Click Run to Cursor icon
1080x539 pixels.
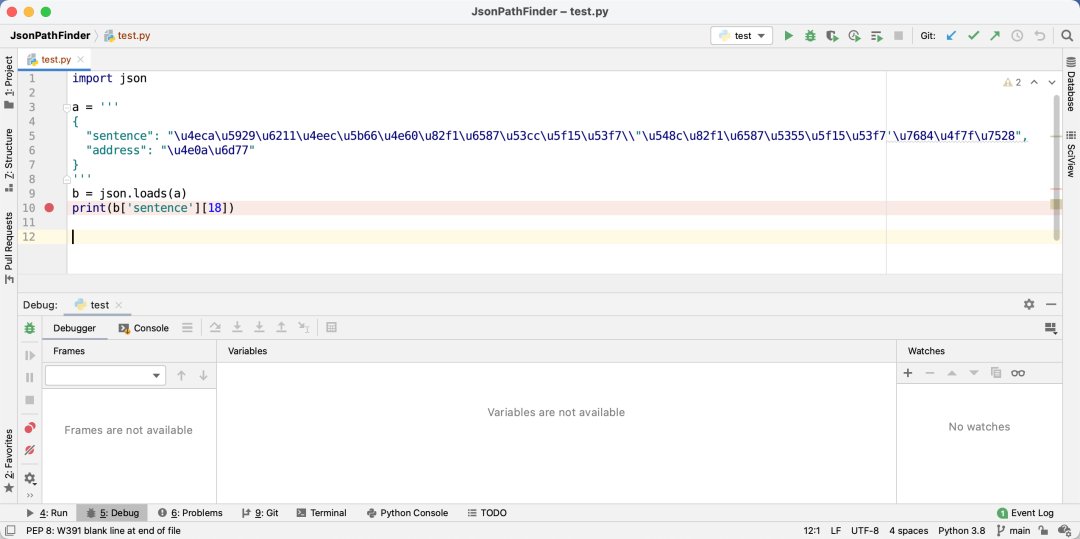pos(304,328)
